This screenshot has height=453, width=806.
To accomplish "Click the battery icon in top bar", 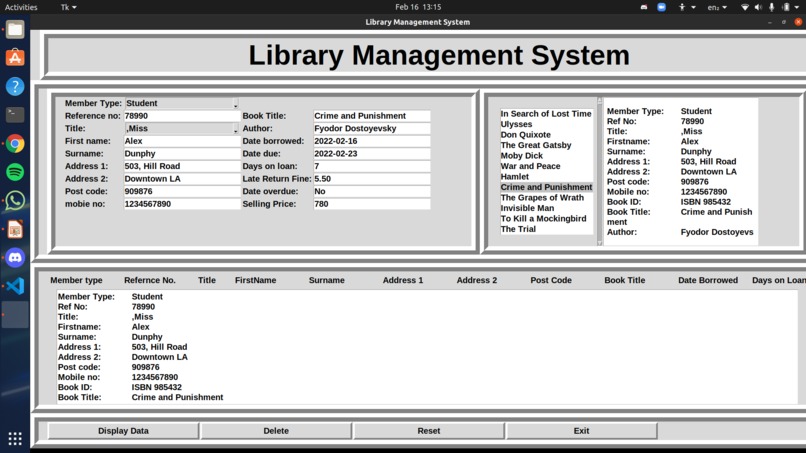I will [785, 7].
